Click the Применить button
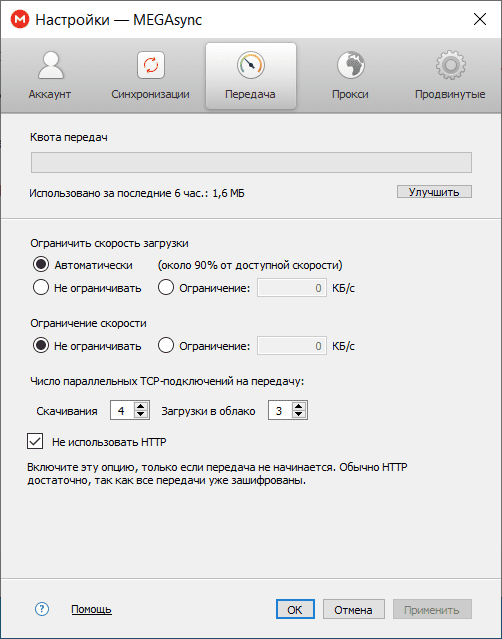502x639 pixels. point(432,609)
